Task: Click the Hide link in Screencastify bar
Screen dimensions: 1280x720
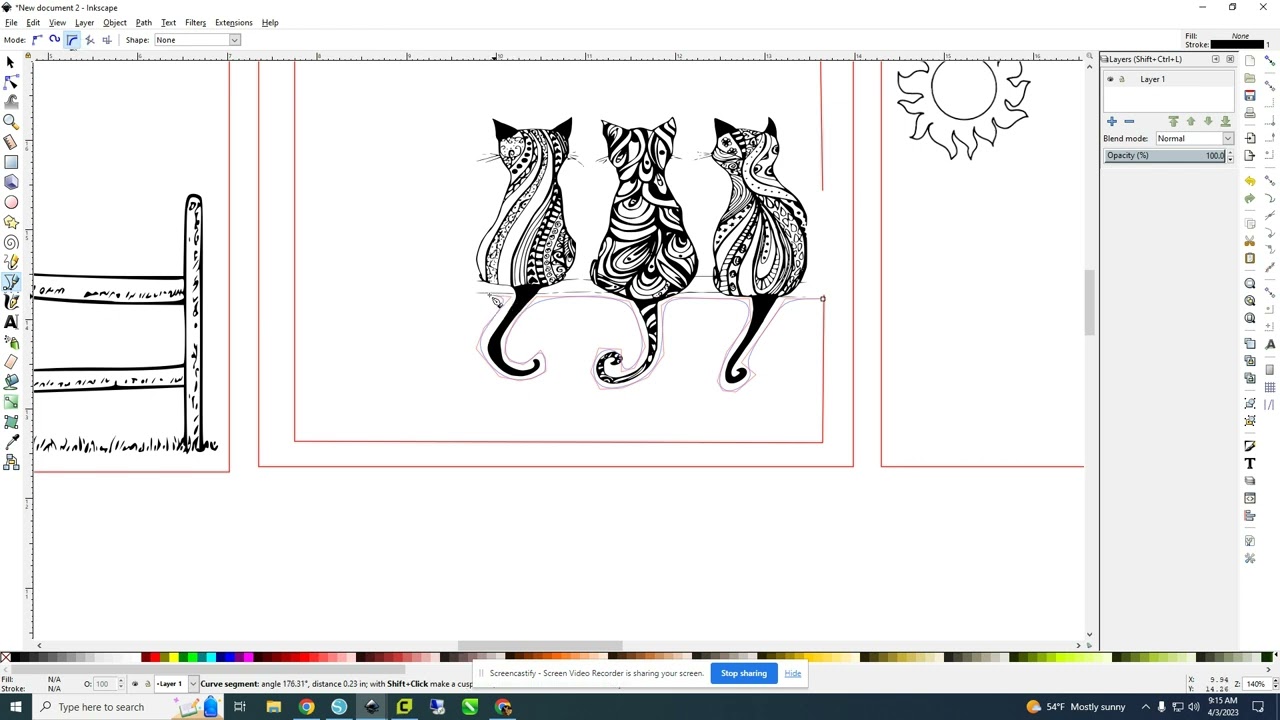Action: pyautogui.click(x=792, y=673)
